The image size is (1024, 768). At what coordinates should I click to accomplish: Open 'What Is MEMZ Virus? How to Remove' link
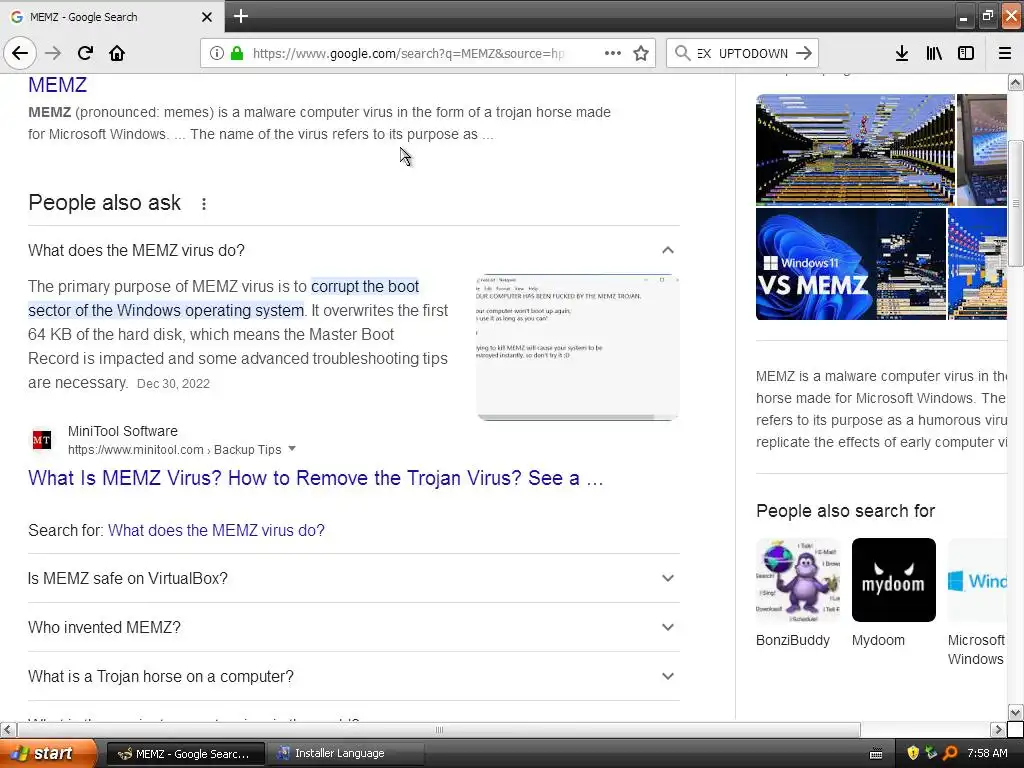[x=315, y=478]
